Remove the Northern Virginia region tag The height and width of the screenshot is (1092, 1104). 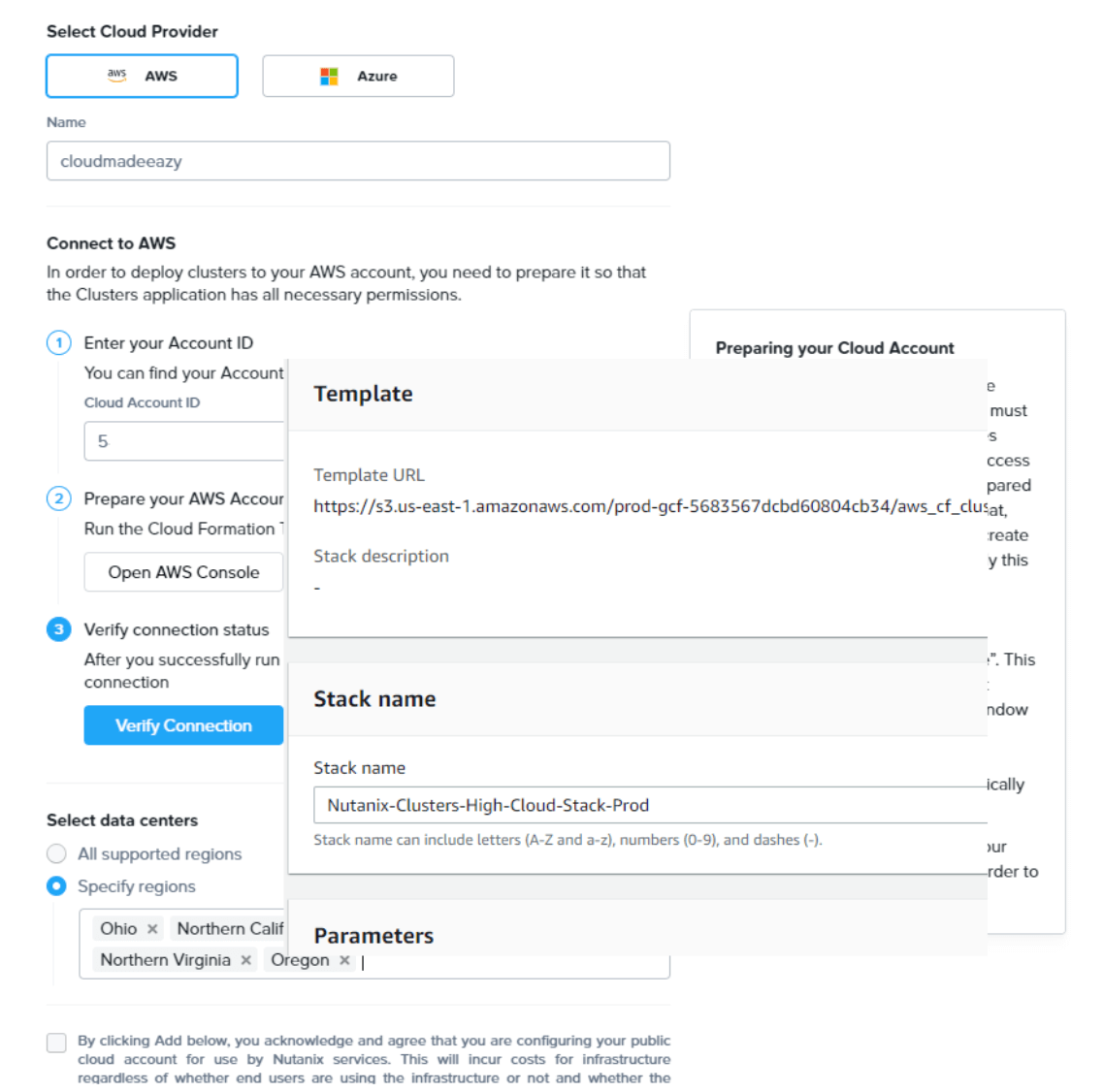246,960
